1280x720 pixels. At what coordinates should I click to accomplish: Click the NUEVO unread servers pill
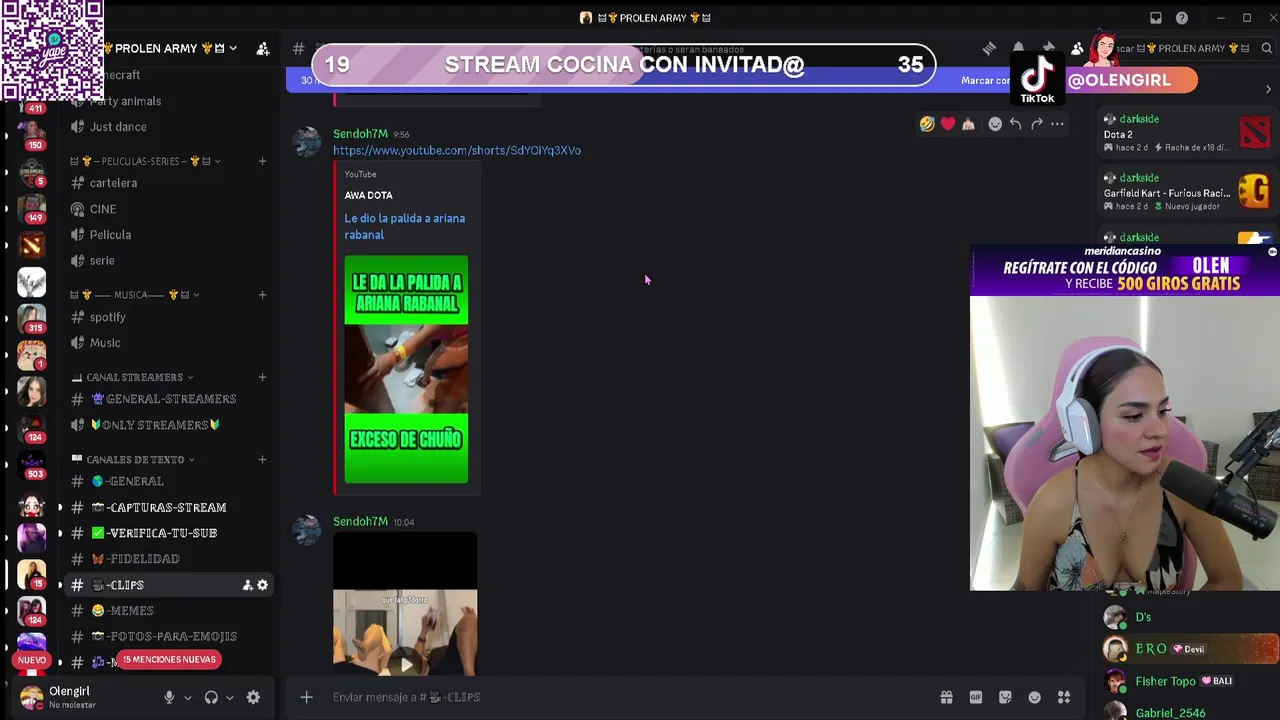tap(32, 660)
